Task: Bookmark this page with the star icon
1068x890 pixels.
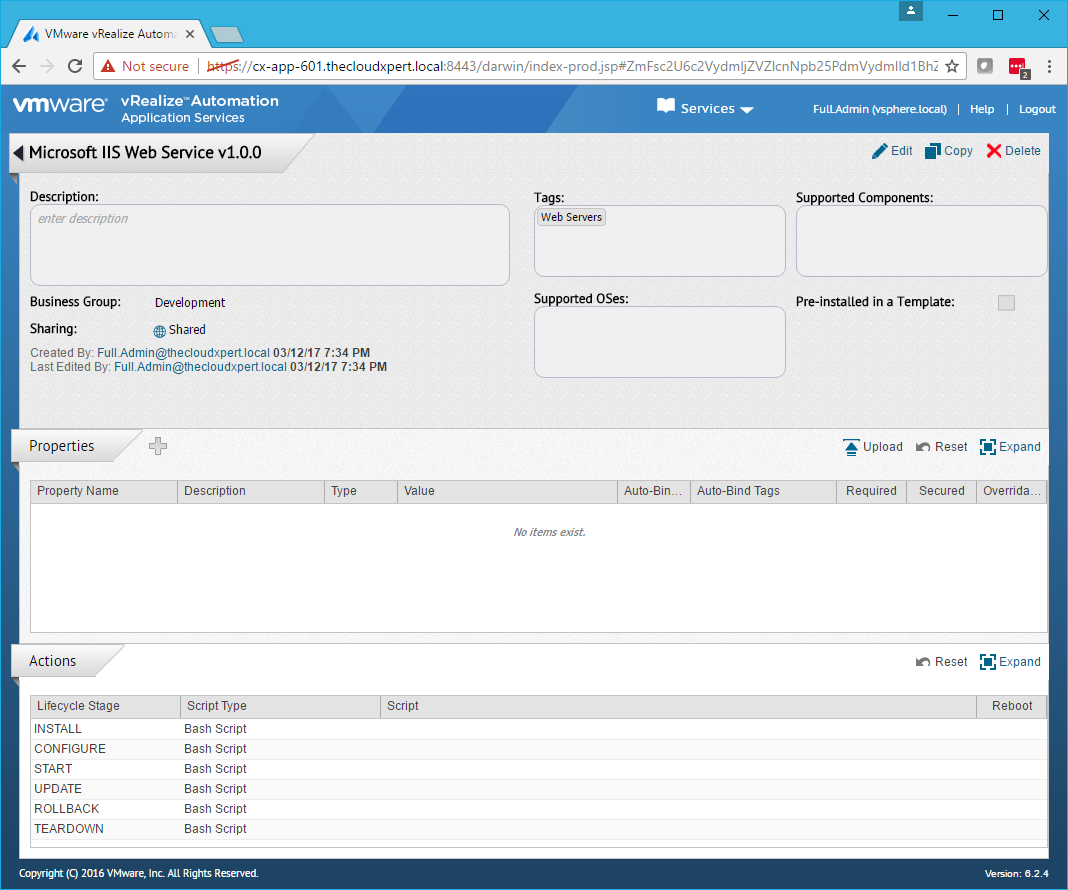Action: (x=952, y=66)
